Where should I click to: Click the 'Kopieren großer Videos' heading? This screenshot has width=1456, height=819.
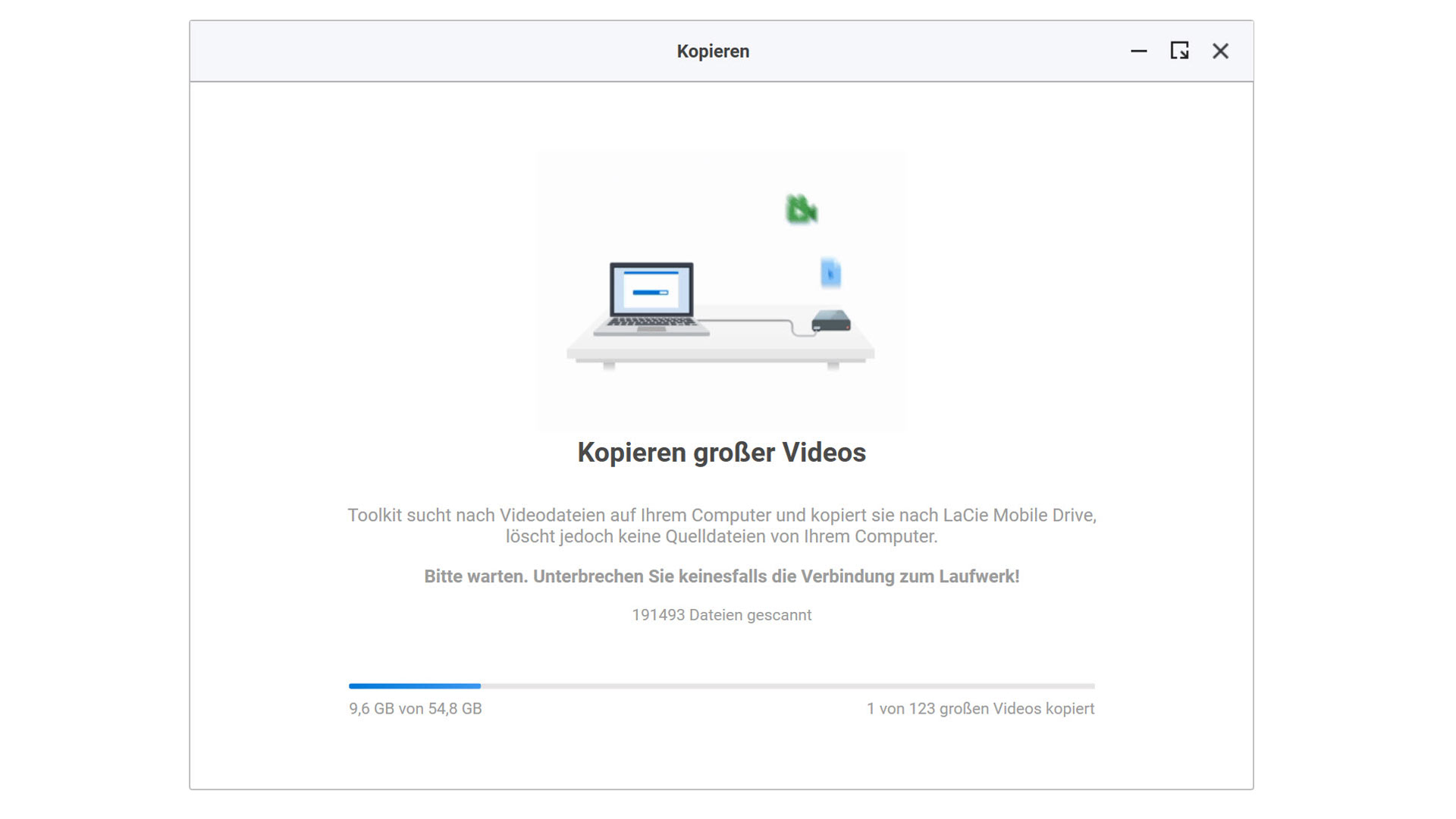[721, 452]
